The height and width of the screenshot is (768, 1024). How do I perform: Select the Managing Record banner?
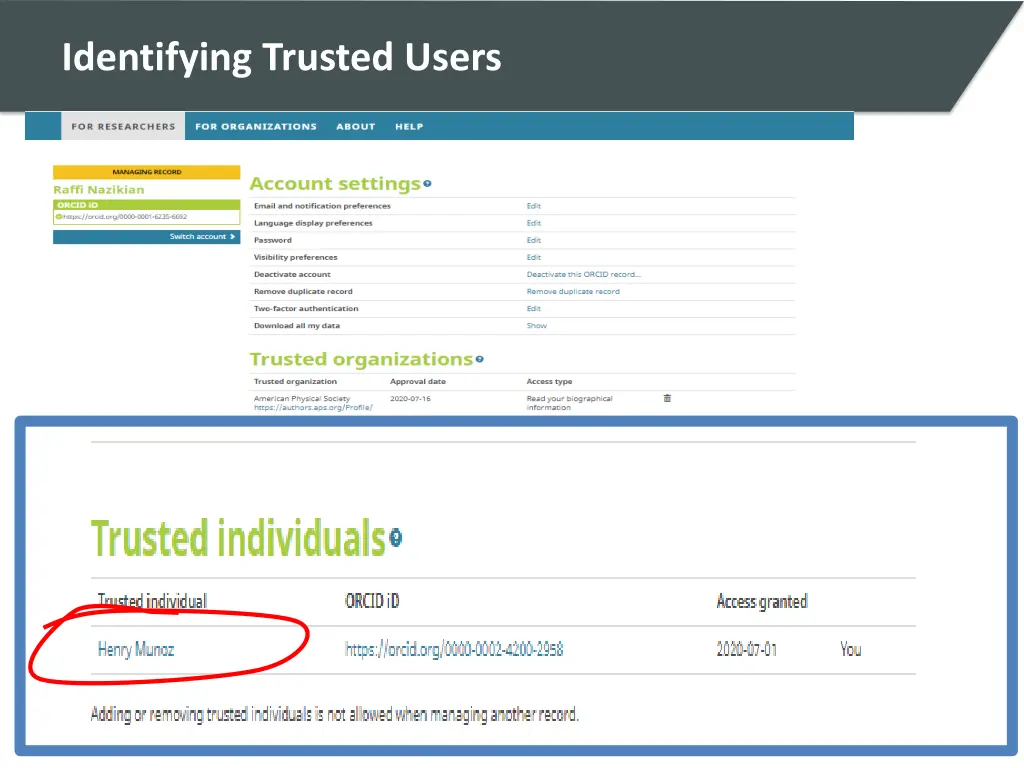(x=146, y=172)
